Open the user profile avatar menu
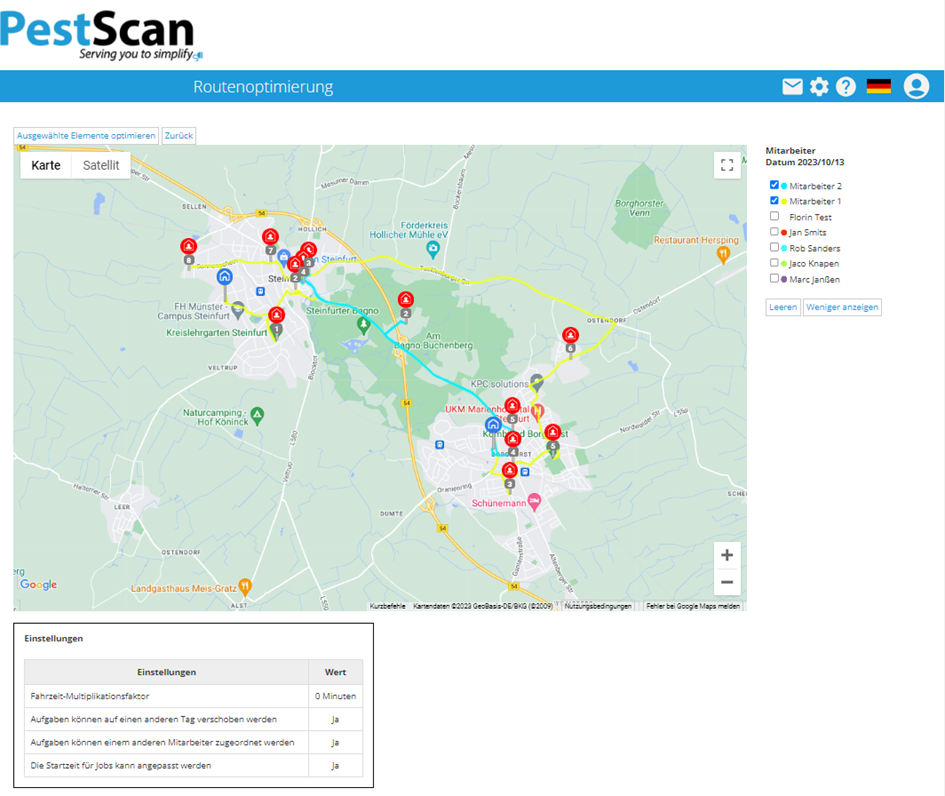 pyautogui.click(x=916, y=86)
